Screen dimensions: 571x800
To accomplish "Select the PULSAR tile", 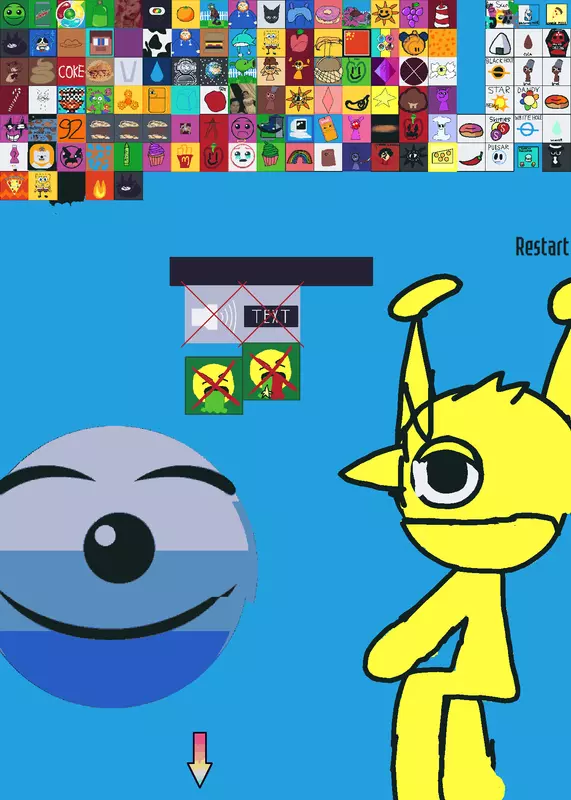I will pos(500,157).
